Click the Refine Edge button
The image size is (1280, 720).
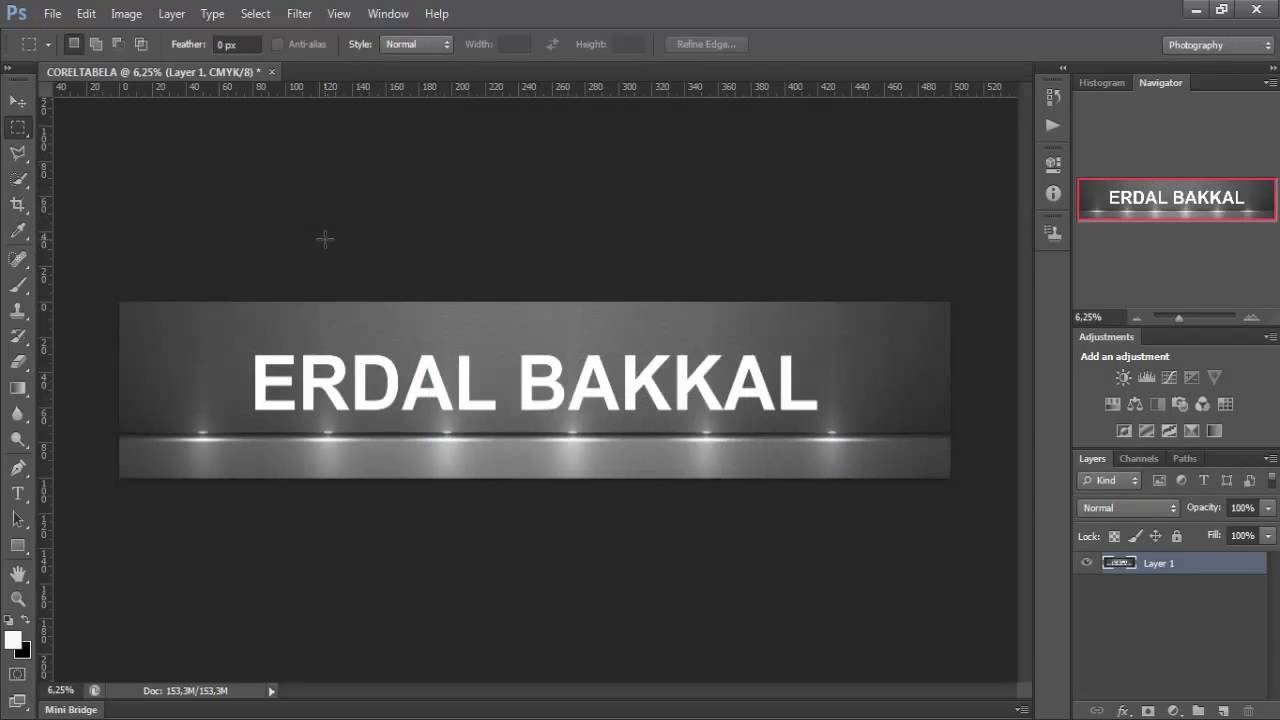coord(706,44)
